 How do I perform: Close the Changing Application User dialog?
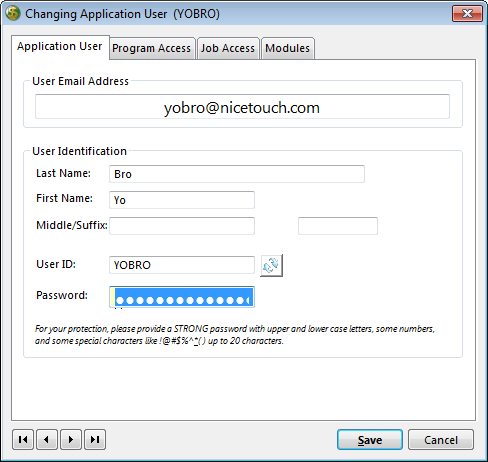467,14
